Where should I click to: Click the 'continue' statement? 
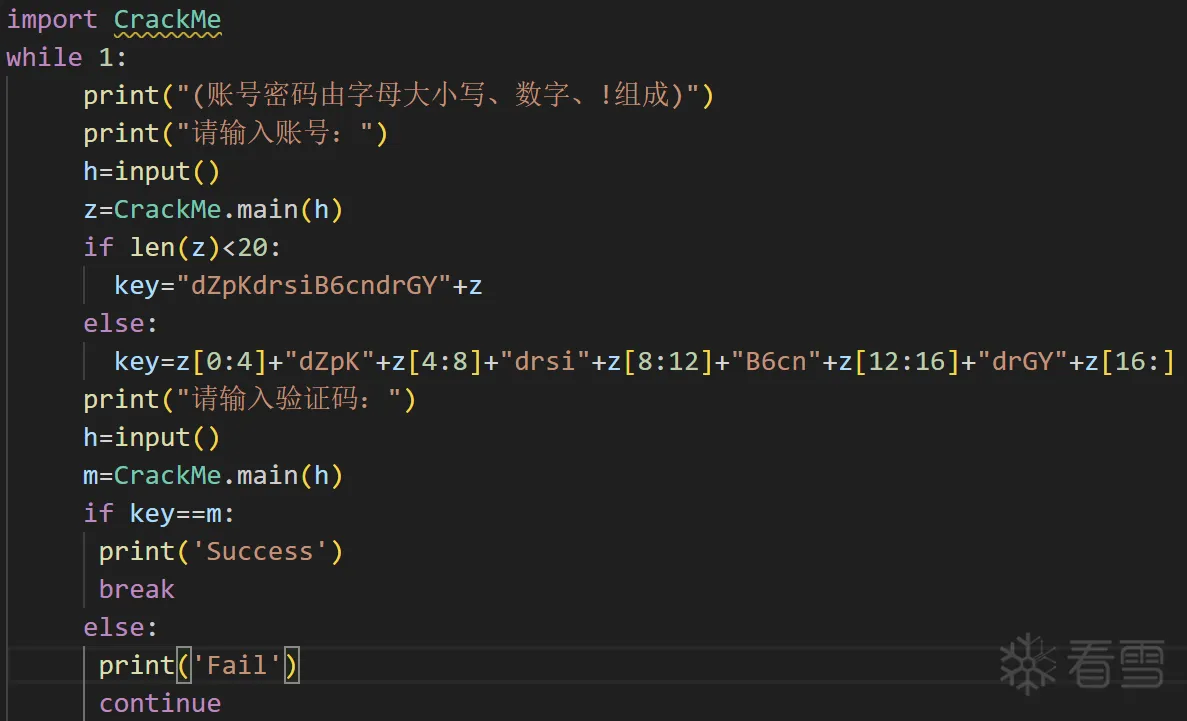(160, 703)
